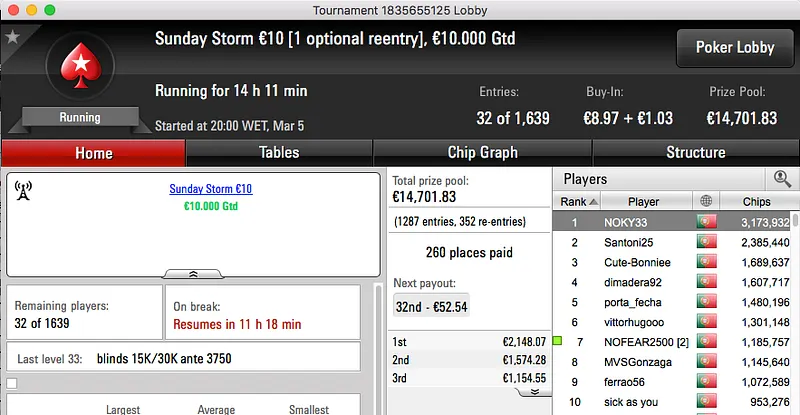This screenshot has height=415, width=800.
Task: Click the favorite star icon in the corner
Action: tap(12, 37)
